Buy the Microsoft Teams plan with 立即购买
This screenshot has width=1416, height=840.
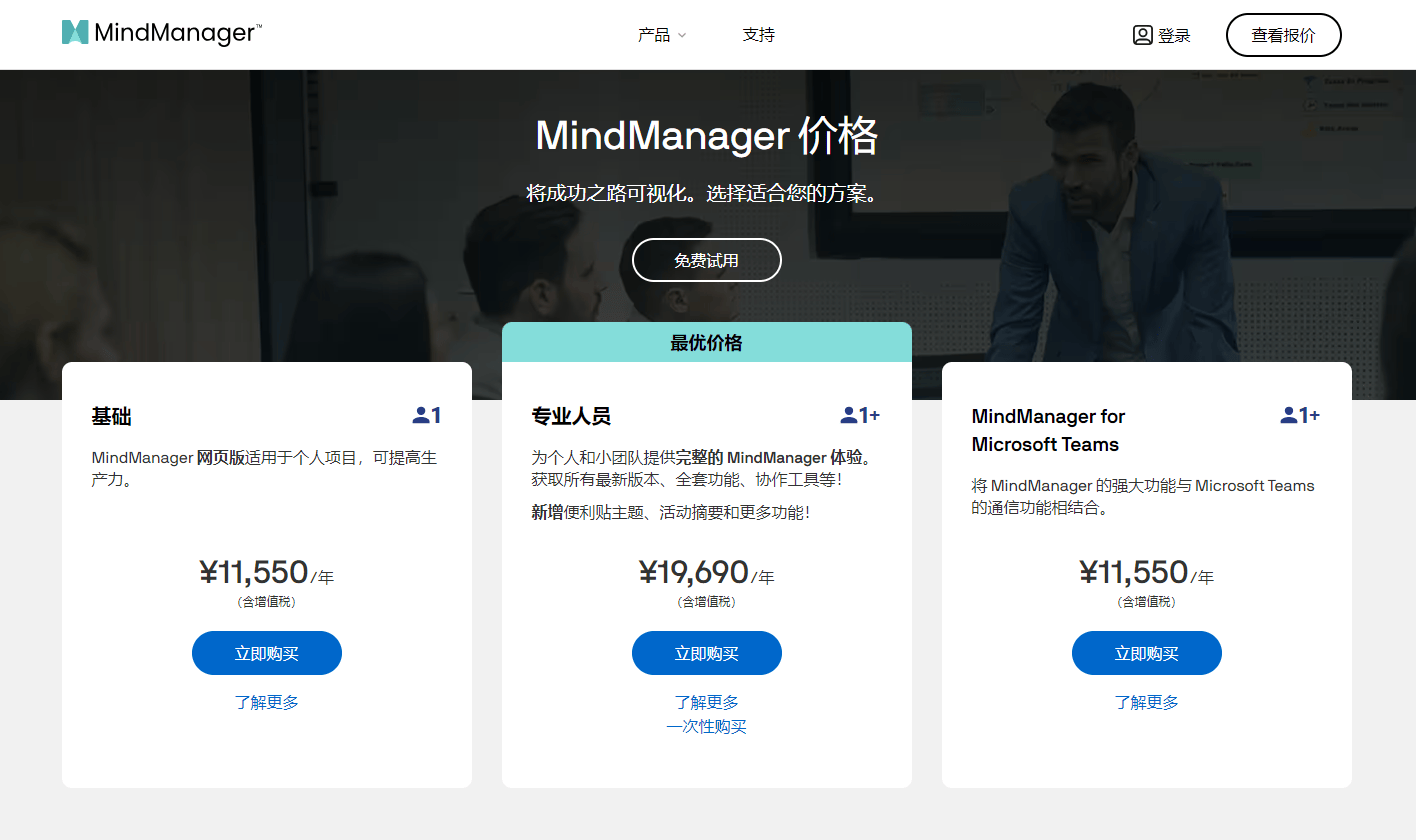click(1147, 653)
